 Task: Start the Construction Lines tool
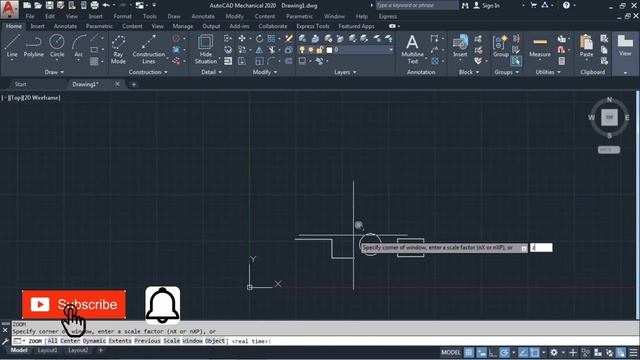point(149,49)
